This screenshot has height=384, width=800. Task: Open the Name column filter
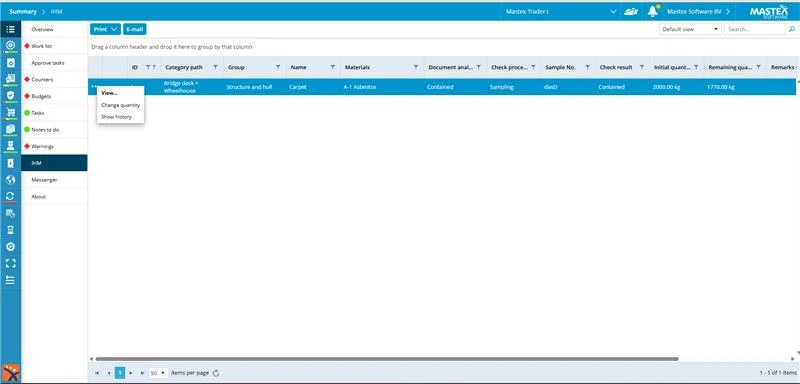333,67
